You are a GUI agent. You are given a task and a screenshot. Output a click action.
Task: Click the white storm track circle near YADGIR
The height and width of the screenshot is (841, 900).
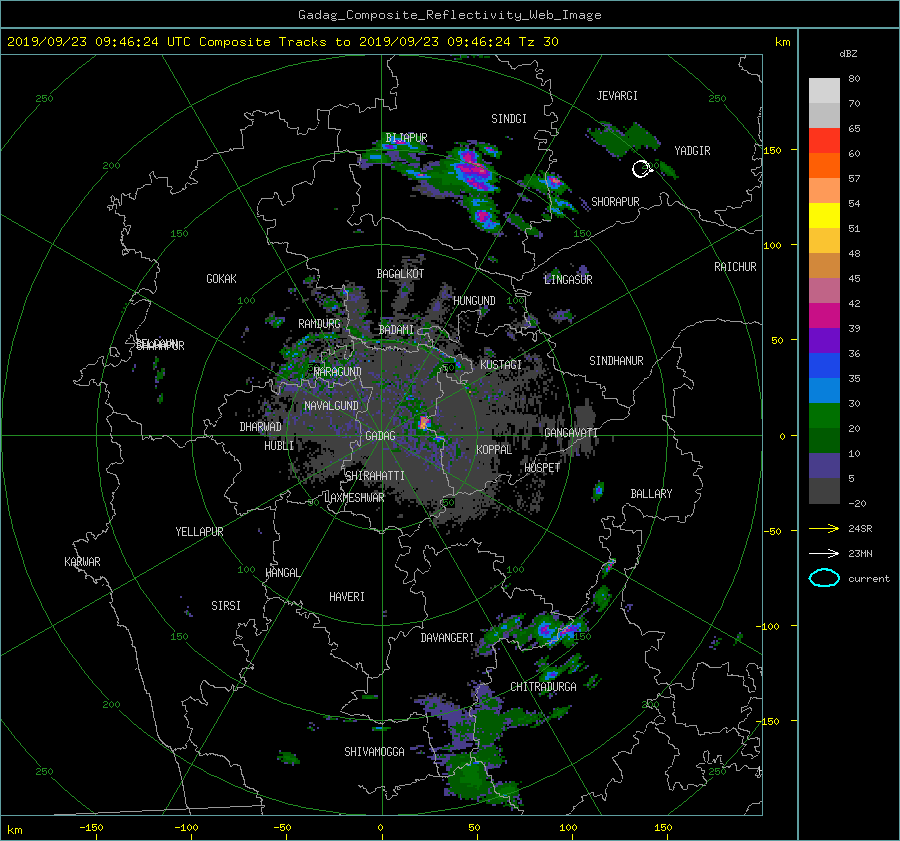pyautogui.click(x=641, y=169)
